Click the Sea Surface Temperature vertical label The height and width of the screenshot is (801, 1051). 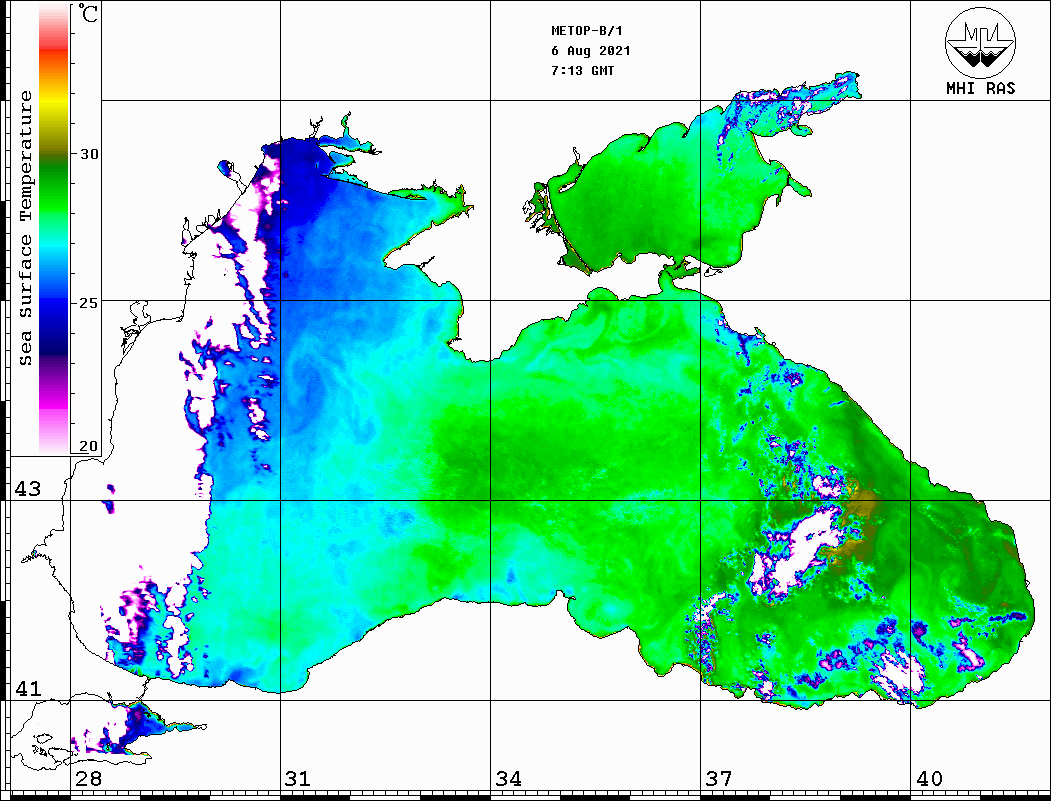click(x=25, y=228)
